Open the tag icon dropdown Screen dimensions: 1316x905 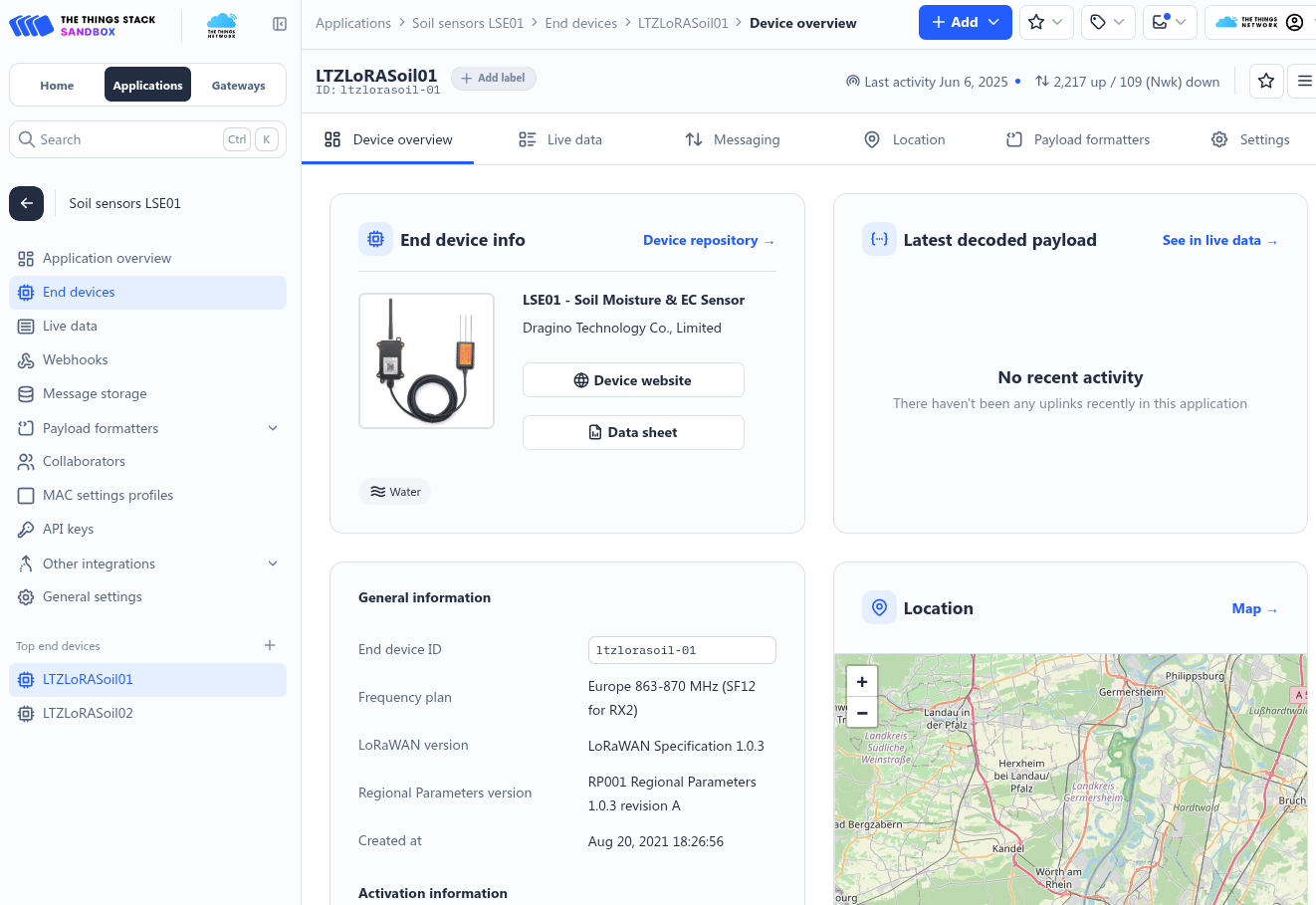coord(1108,22)
